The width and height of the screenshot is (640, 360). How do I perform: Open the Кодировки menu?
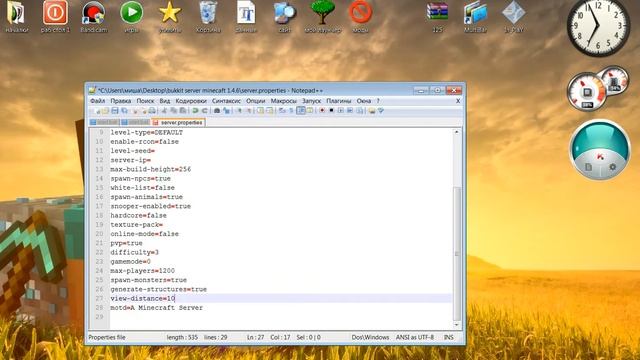pos(191,101)
